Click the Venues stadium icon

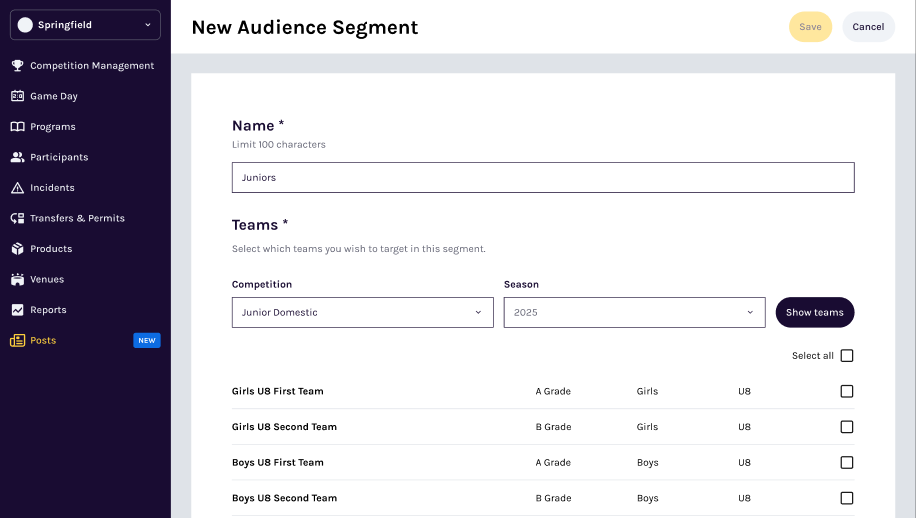(17, 279)
